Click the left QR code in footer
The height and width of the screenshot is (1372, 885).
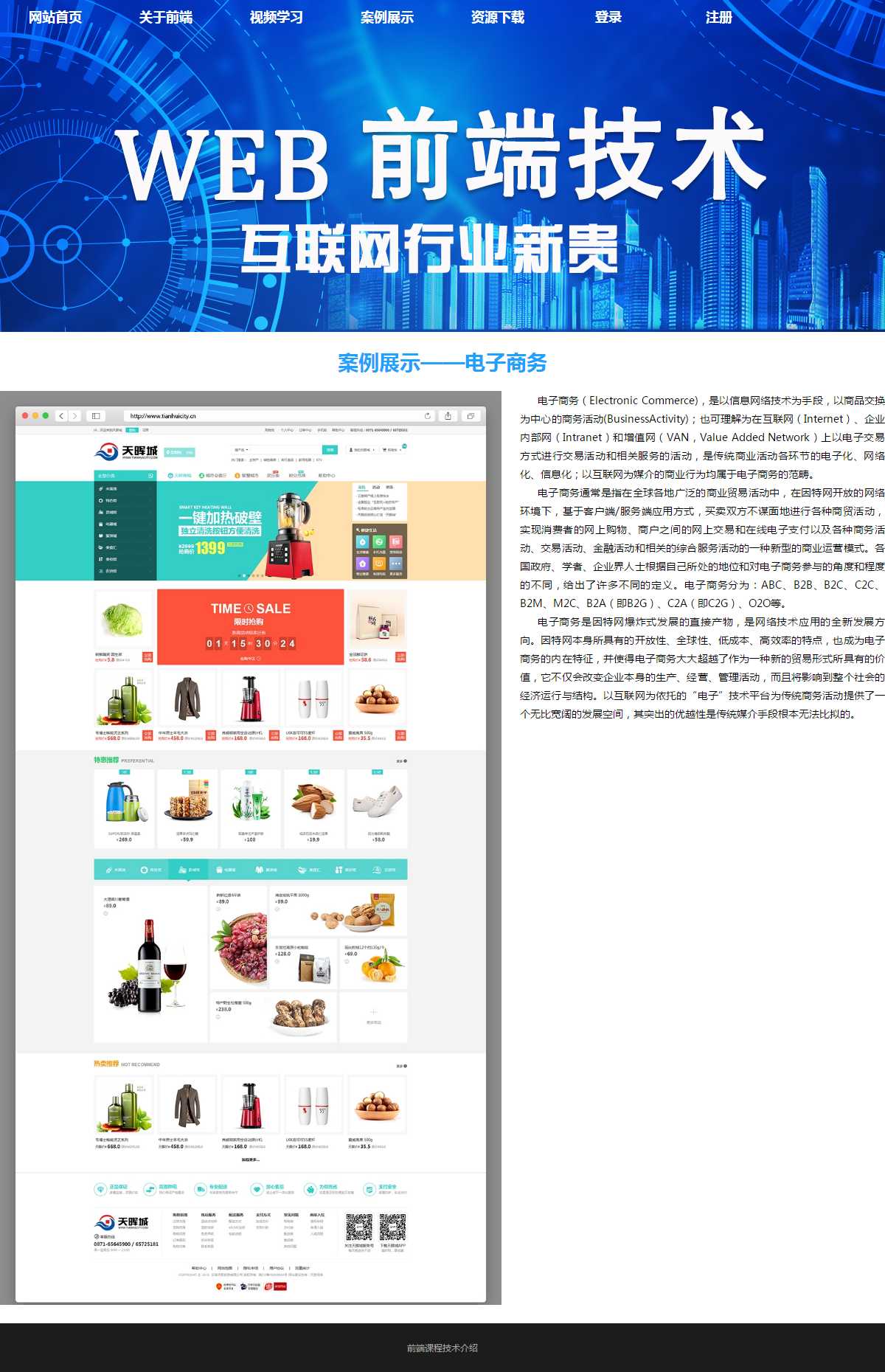[x=359, y=1227]
